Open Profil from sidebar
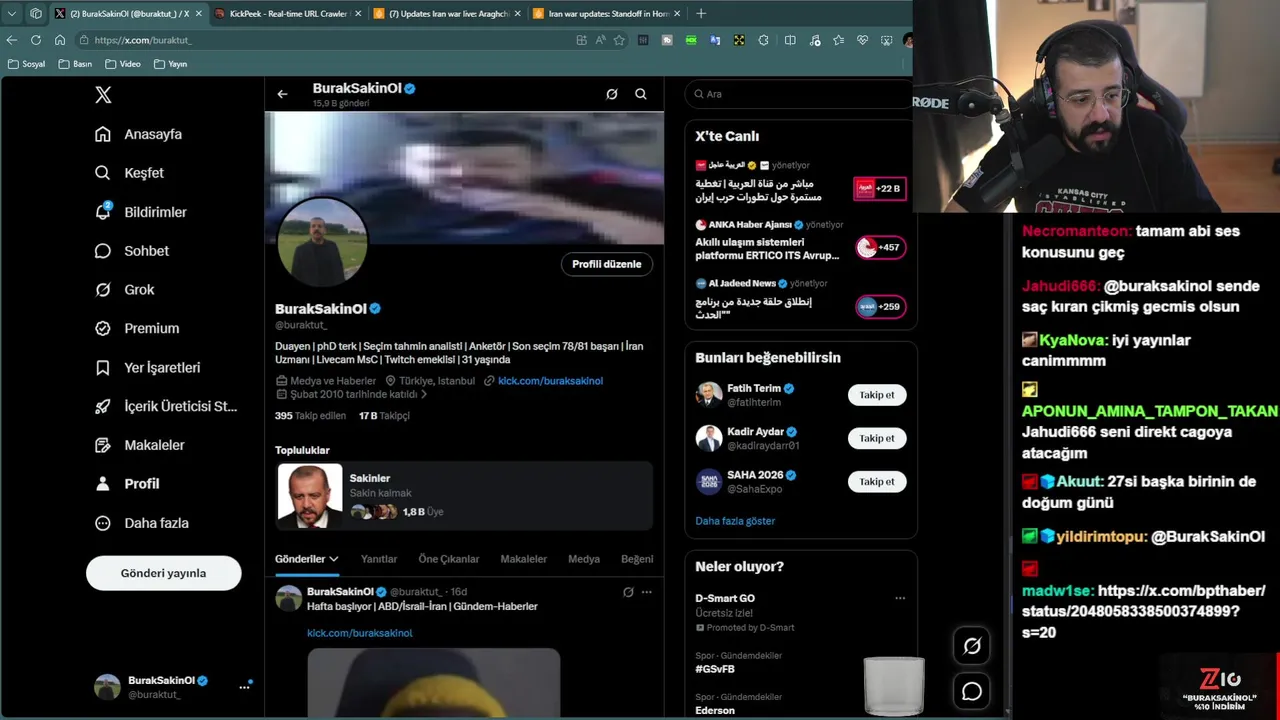Image resolution: width=1280 pixels, height=720 pixels. pyautogui.click(x=127, y=484)
